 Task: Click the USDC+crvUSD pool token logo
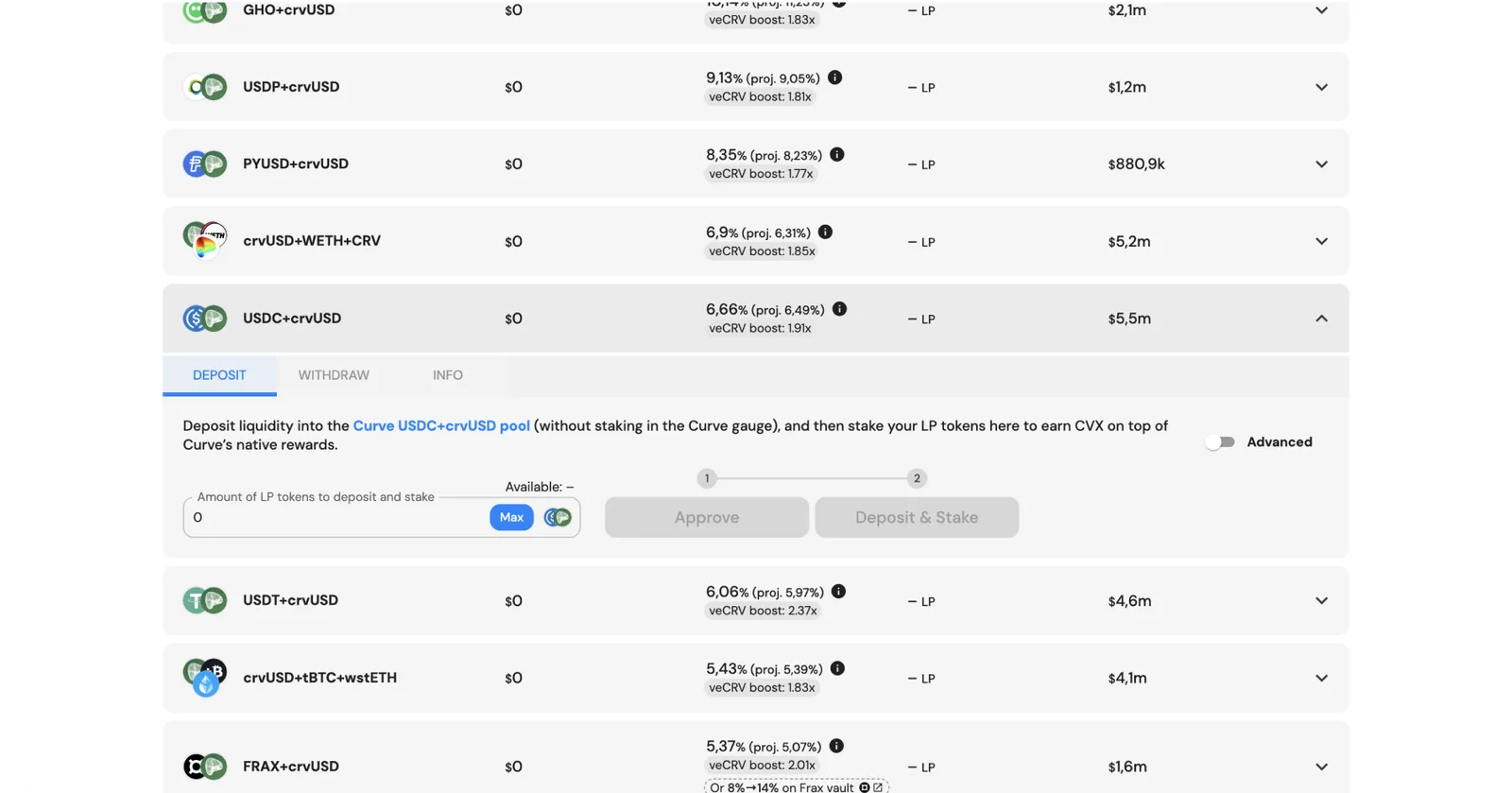pos(205,319)
